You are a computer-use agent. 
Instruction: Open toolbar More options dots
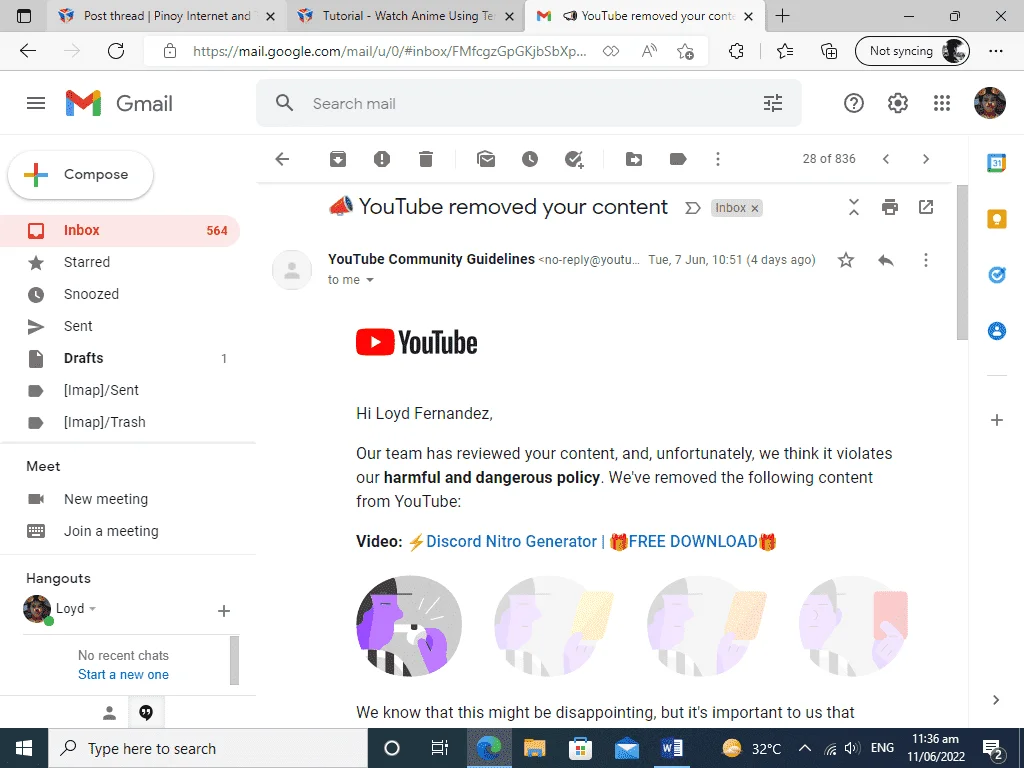[x=718, y=159]
